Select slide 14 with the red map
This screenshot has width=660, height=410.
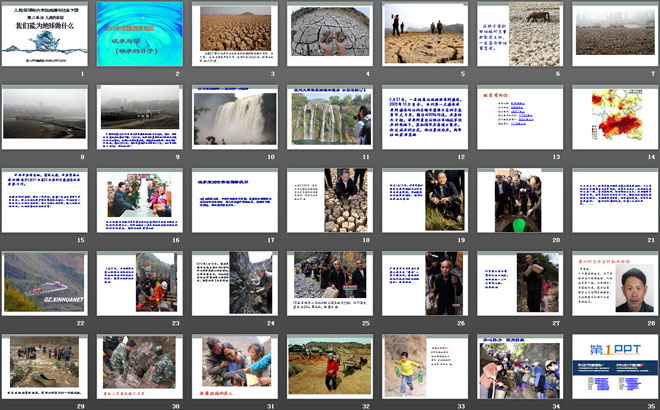[x=612, y=118]
